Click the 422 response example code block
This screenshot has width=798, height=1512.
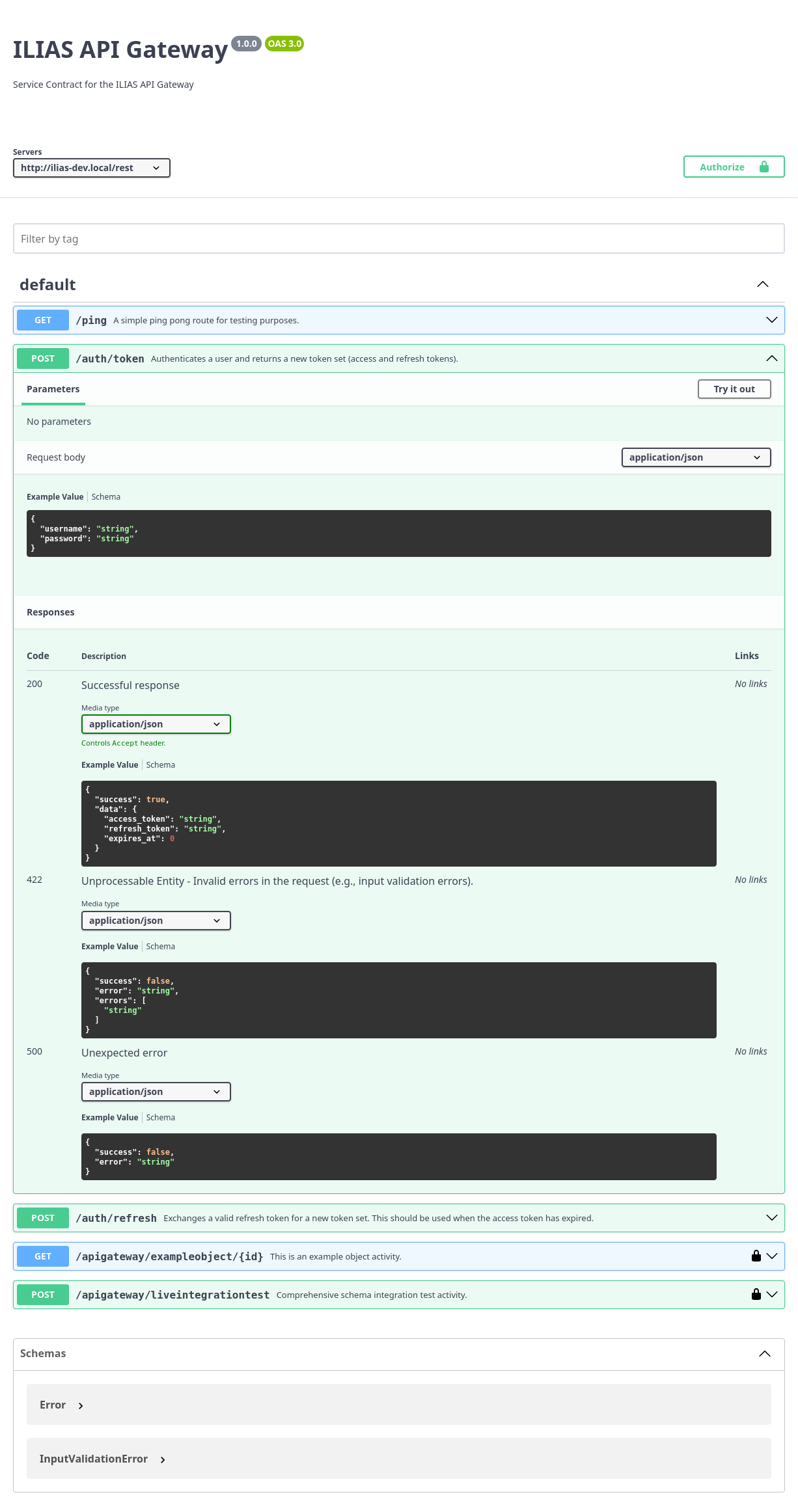(399, 1000)
